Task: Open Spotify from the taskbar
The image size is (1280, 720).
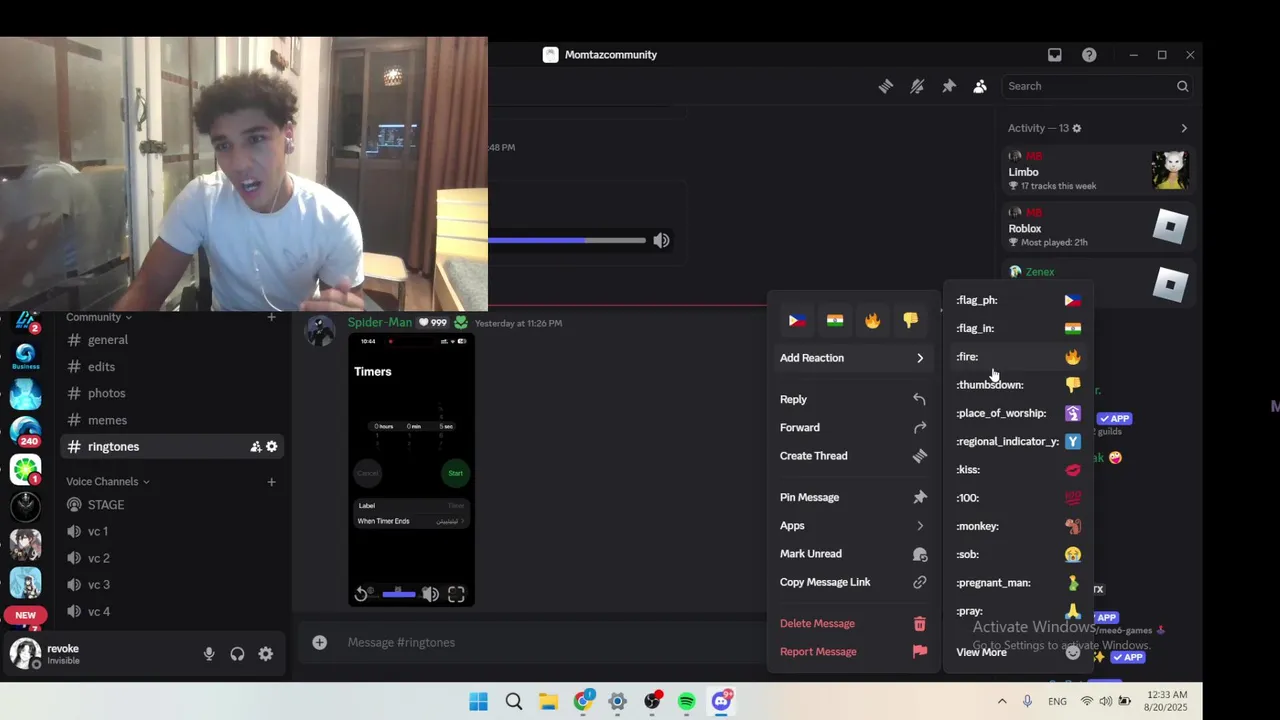Action: (686, 701)
